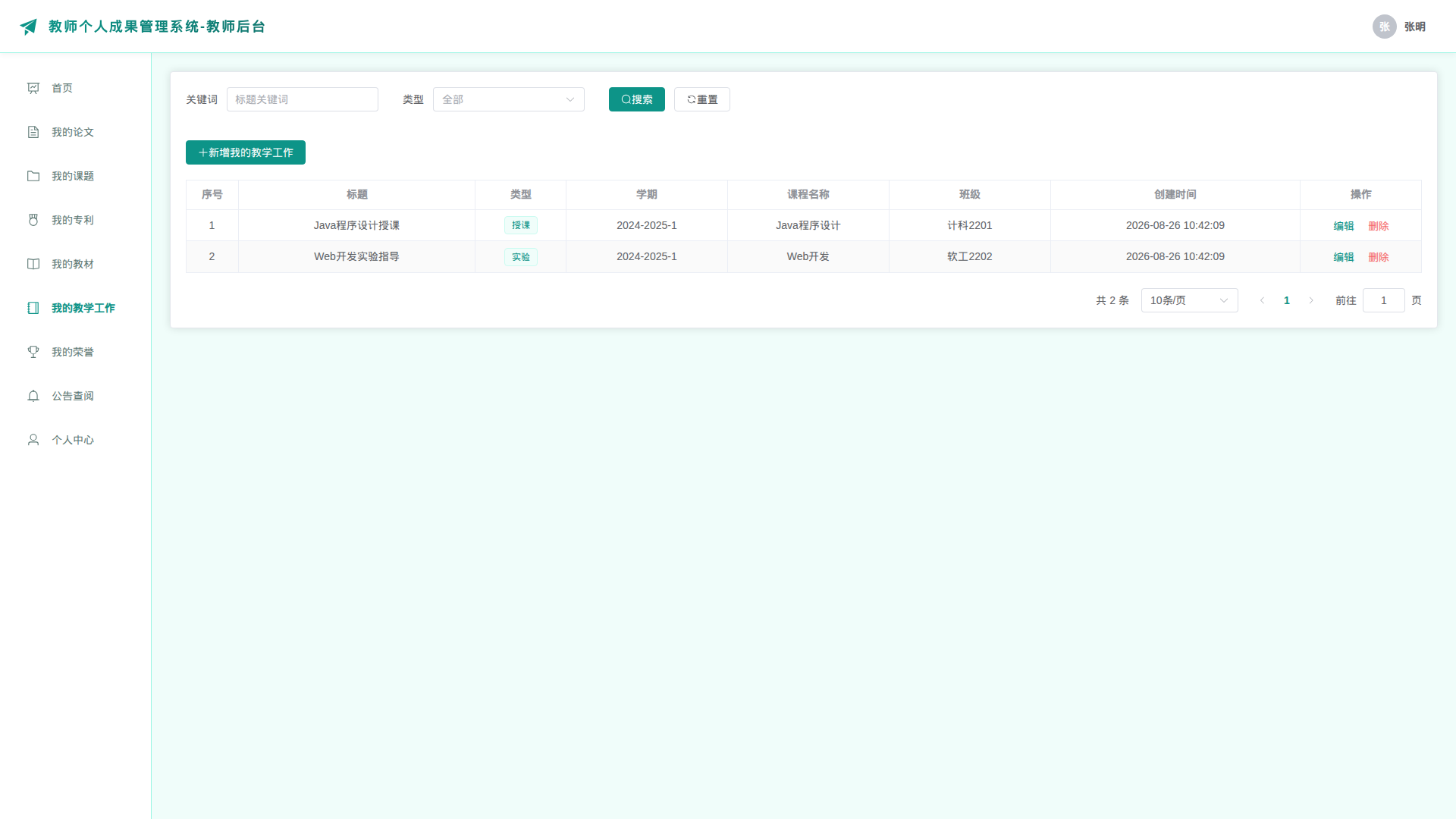The width and height of the screenshot is (1456, 819).
Task: Expand the 类型 dropdown showing 全部
Action: point(509,99)
